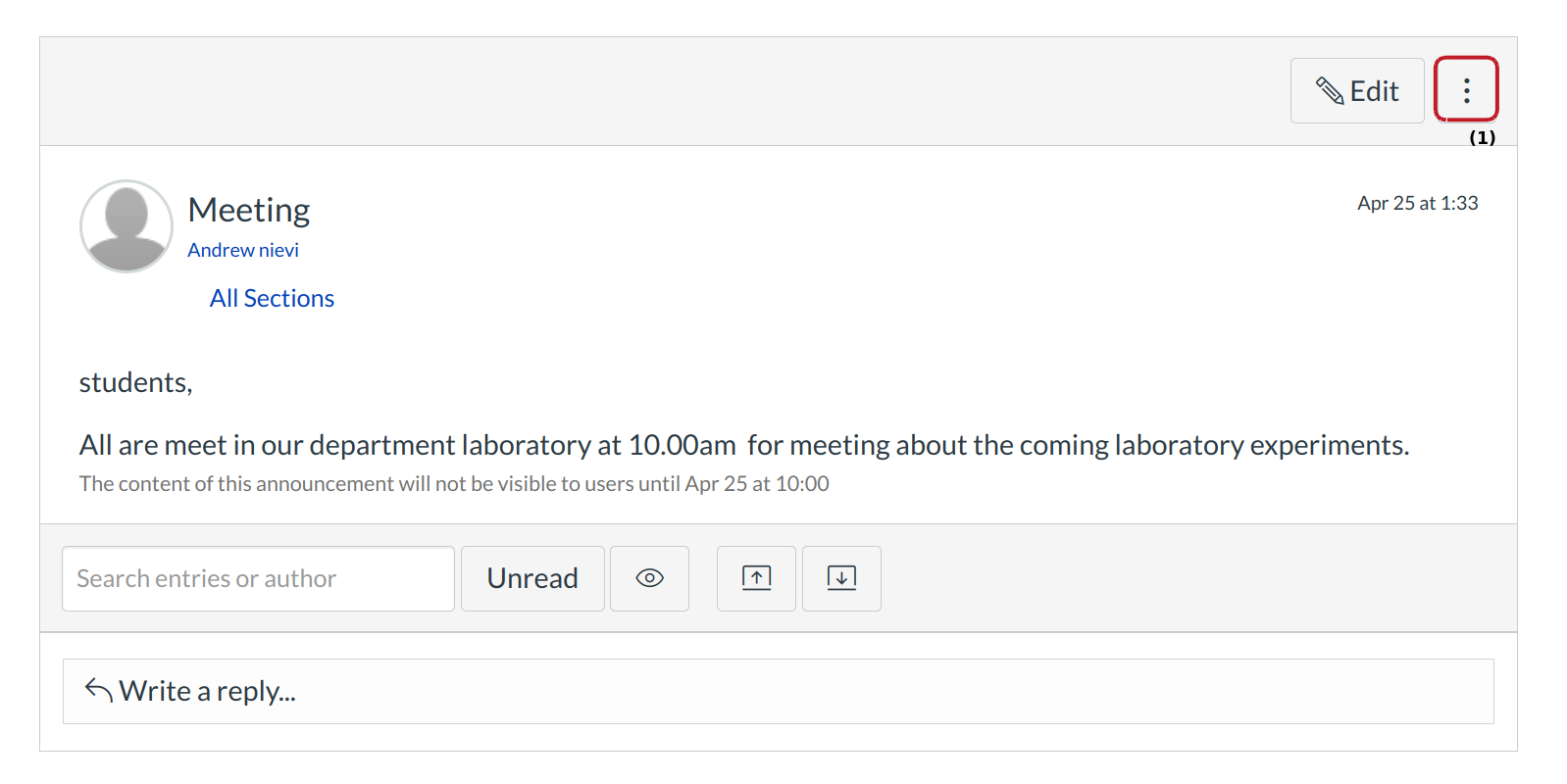
Task: Open the announcement options dropdown beside Edit
Action: click(1466, 90)
